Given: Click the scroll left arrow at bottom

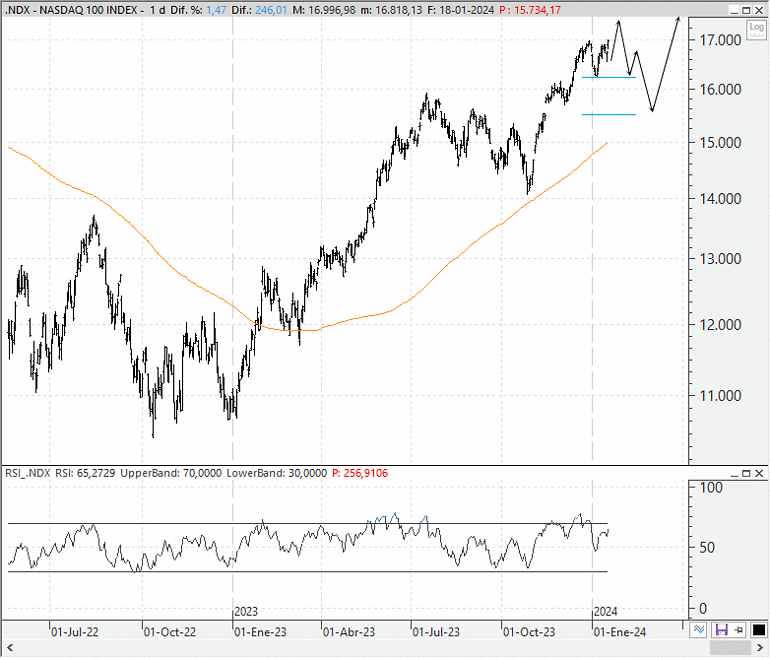Looking at the screenshot, I should tap(8, 648).
